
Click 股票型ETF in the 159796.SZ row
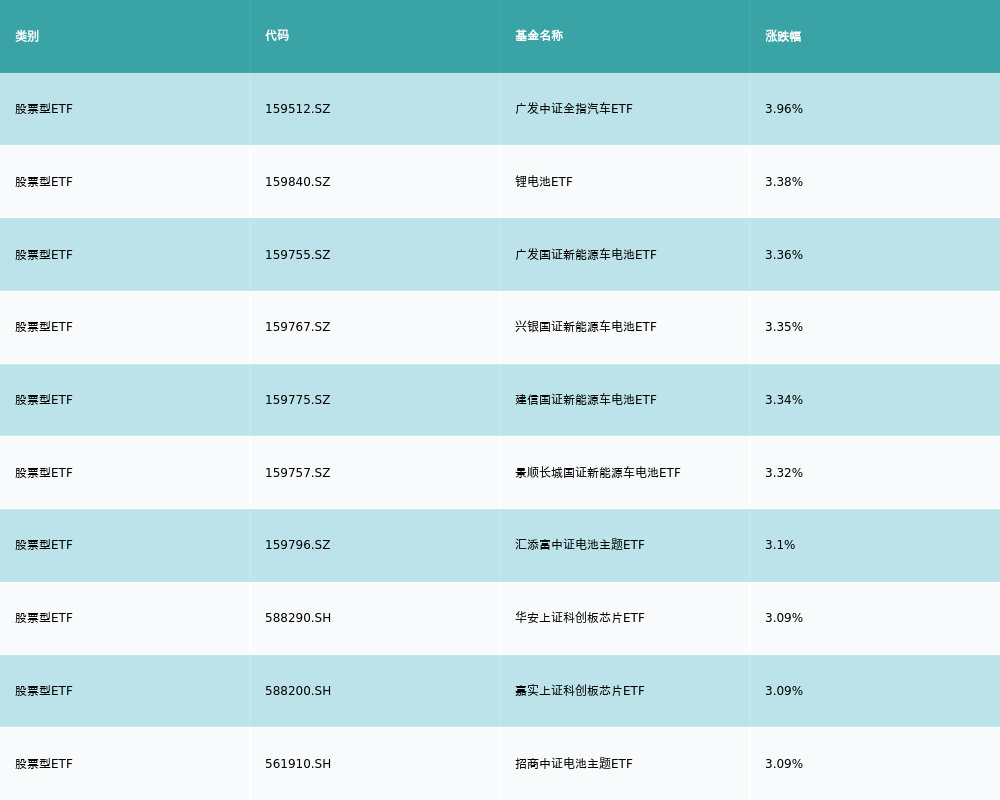[x=44, y=545]
